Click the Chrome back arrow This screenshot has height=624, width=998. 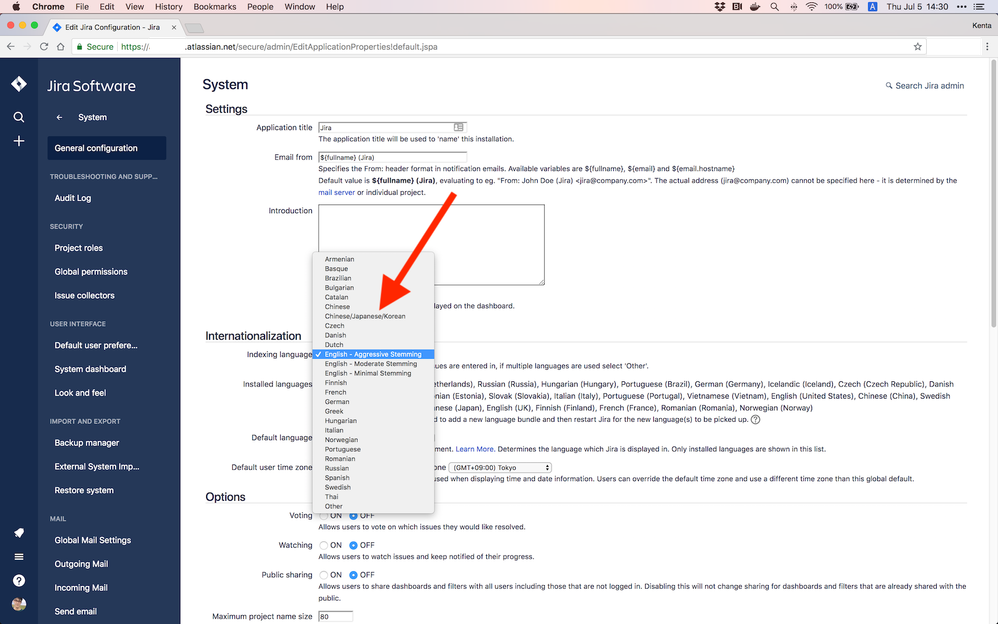point(10,46)
